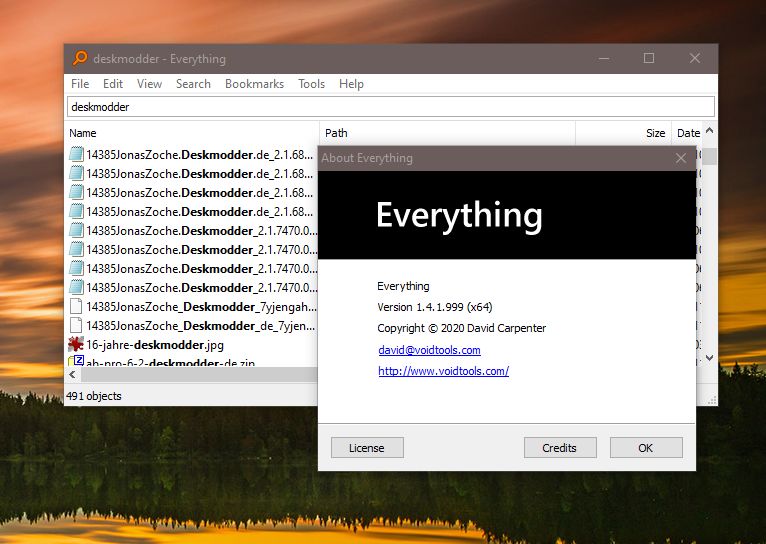Sort results by Path column header

point(447,133)
